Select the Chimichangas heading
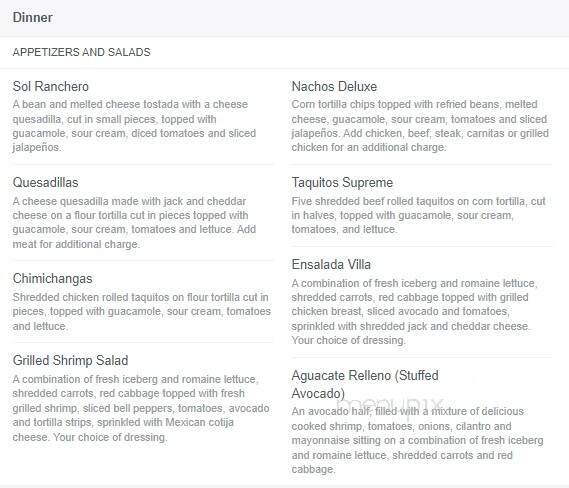The height and width of the screenshot is (488, 569). [x=52, y=278]
